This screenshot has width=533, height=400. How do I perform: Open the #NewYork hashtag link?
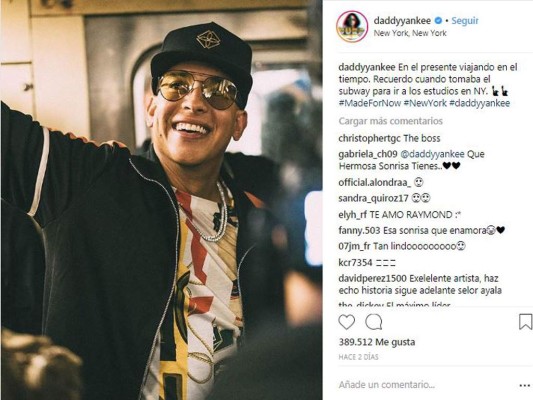(425, 103)
